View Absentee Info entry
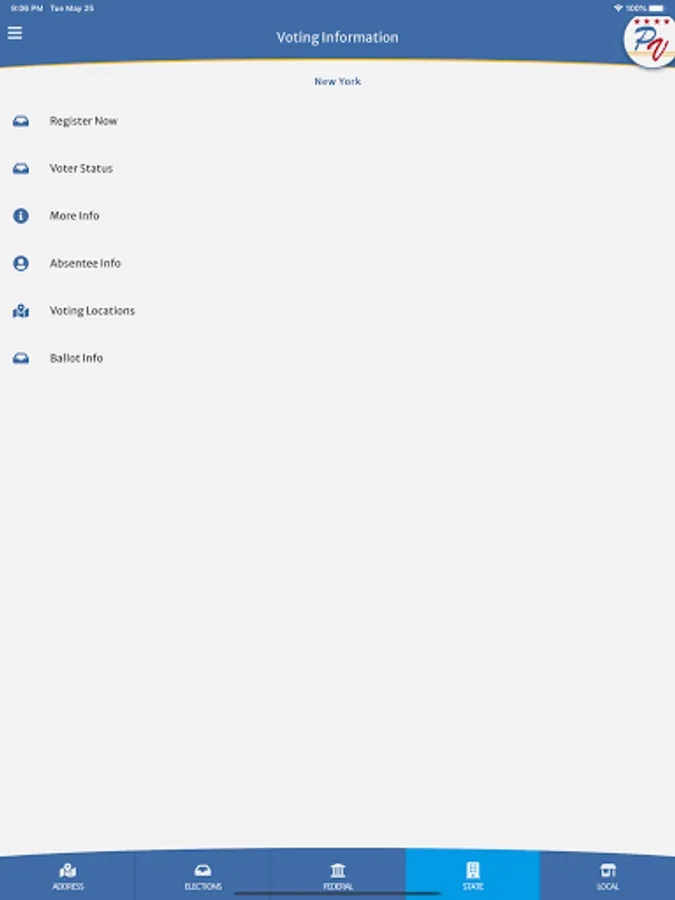This screenshot has height=900, width=675. (85, 263)
